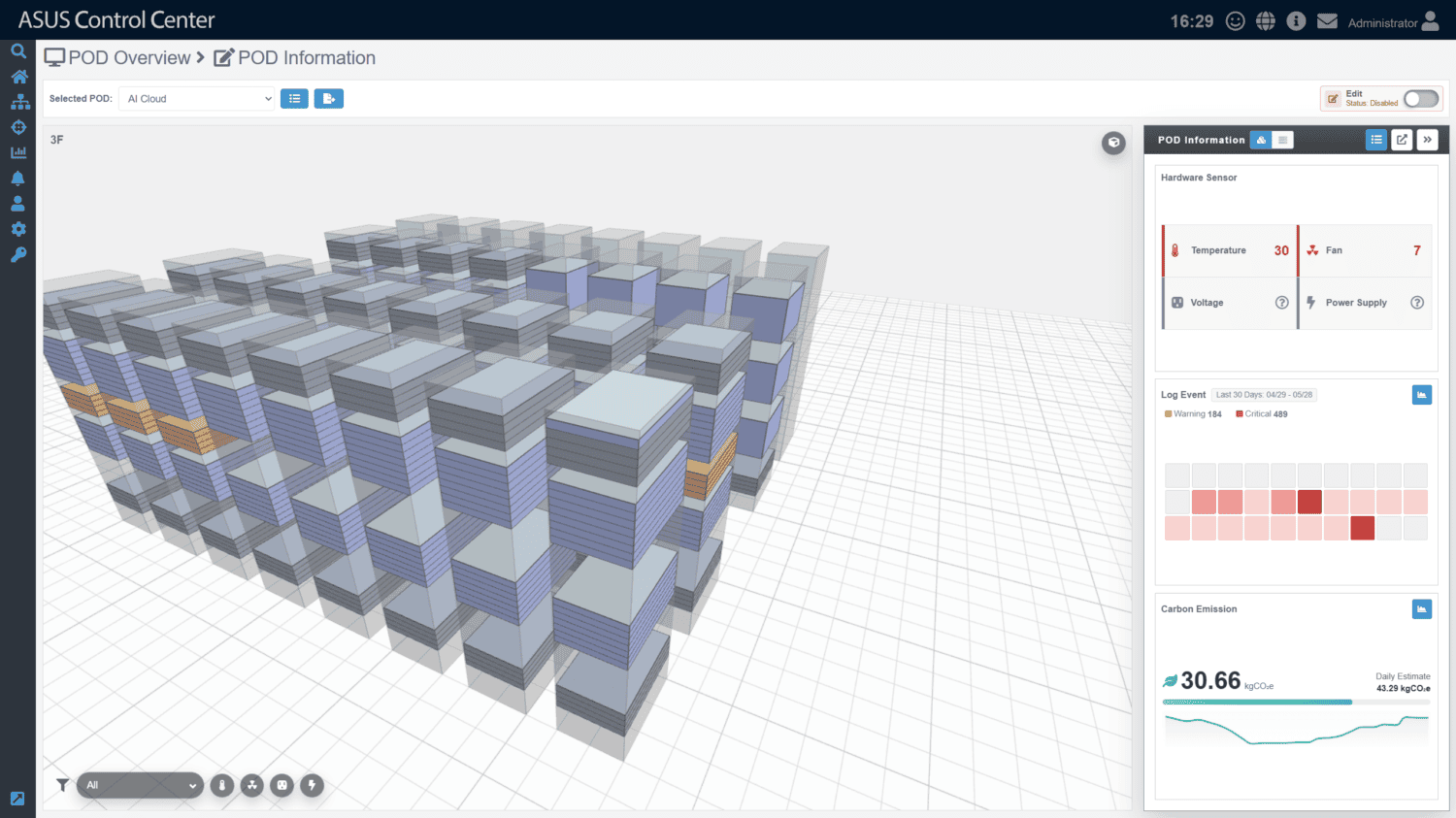Screen dimensions: 1456x818
Task: Click the external link icon at sidebar bottom
Action: click(x=17, y=799)
